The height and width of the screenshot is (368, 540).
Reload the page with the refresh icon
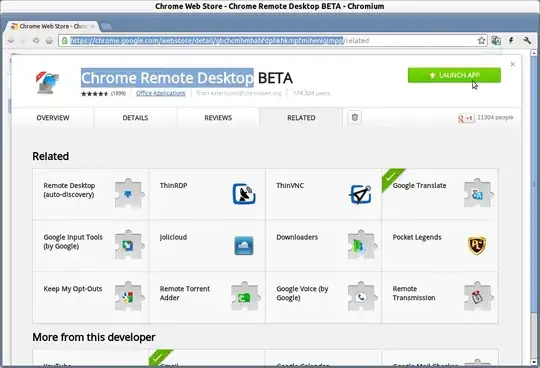click(x=36, y=41)
